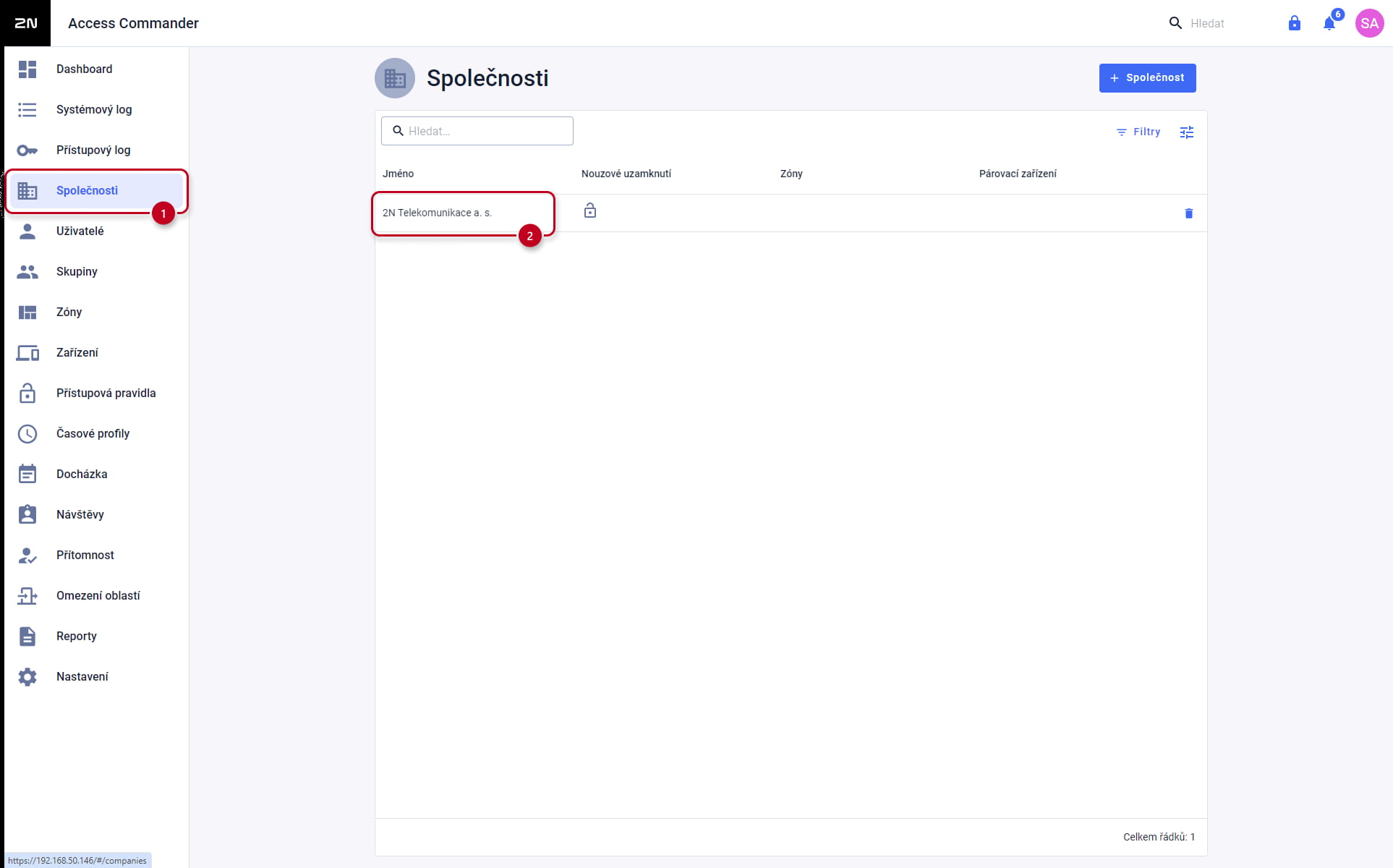Click the Společnosti building icon in sidebar
The height and width of the screenshot is (868, 1393).
27,191
